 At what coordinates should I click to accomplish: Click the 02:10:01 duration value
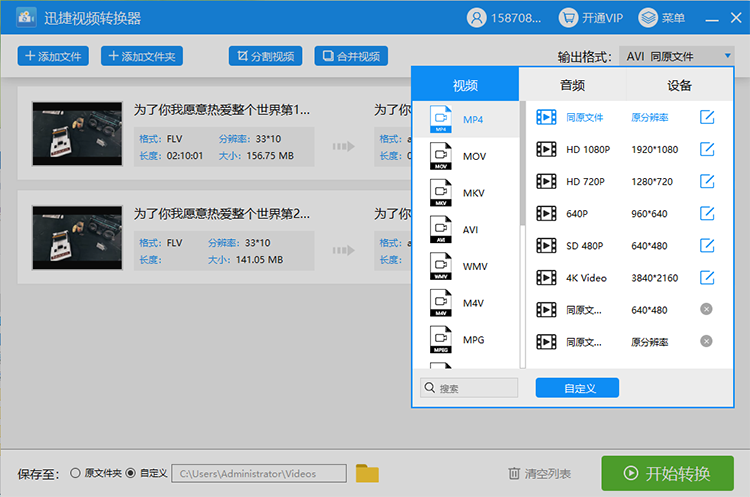pos(185,156)
